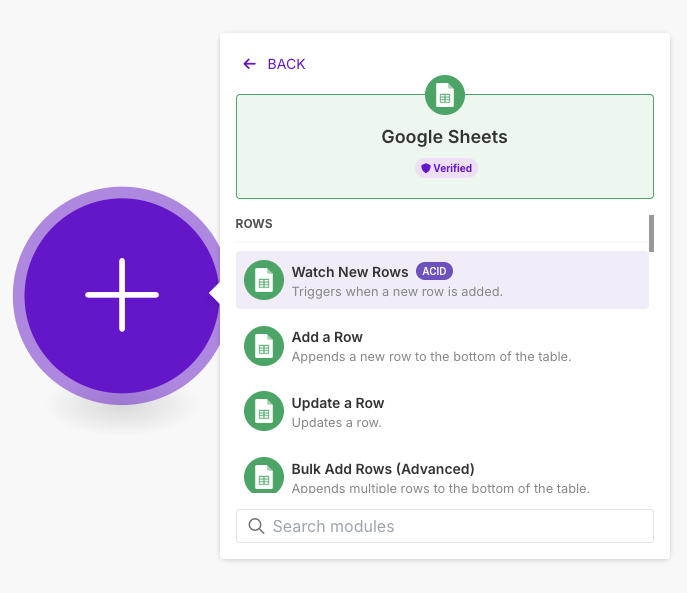Image resolution: width=687 pixels, height=593 pixels.
Task: Click the back arrow icon
Action: pos(249,64)
